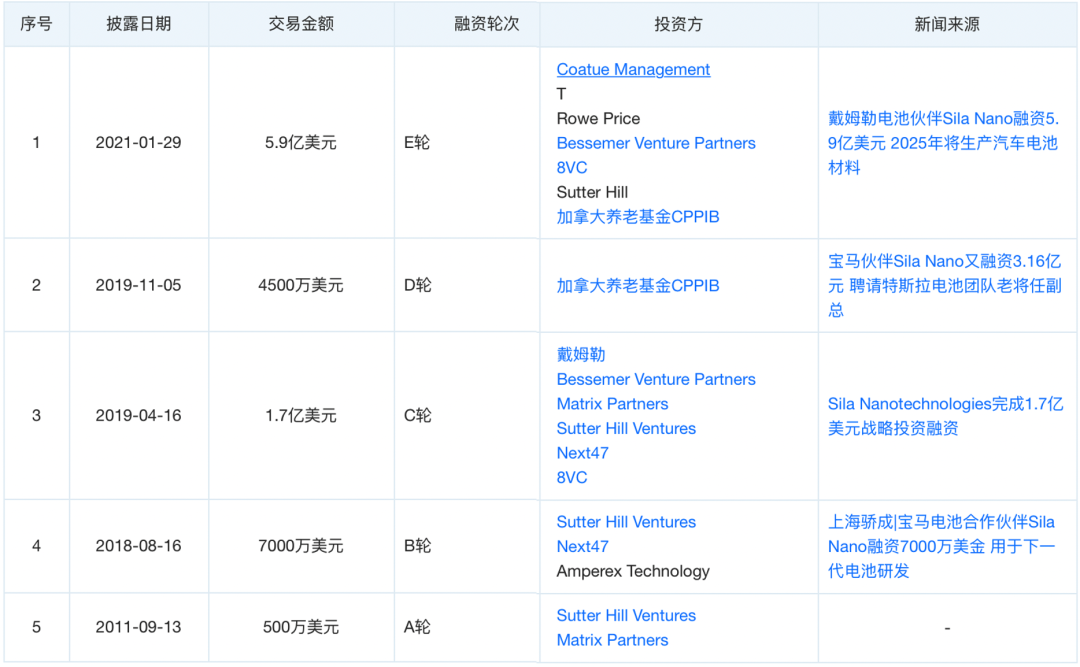Viewport: 1080px width, 667px height.
Task: Click row number 4 in 序号 column
Action: (x=37, y=546)
